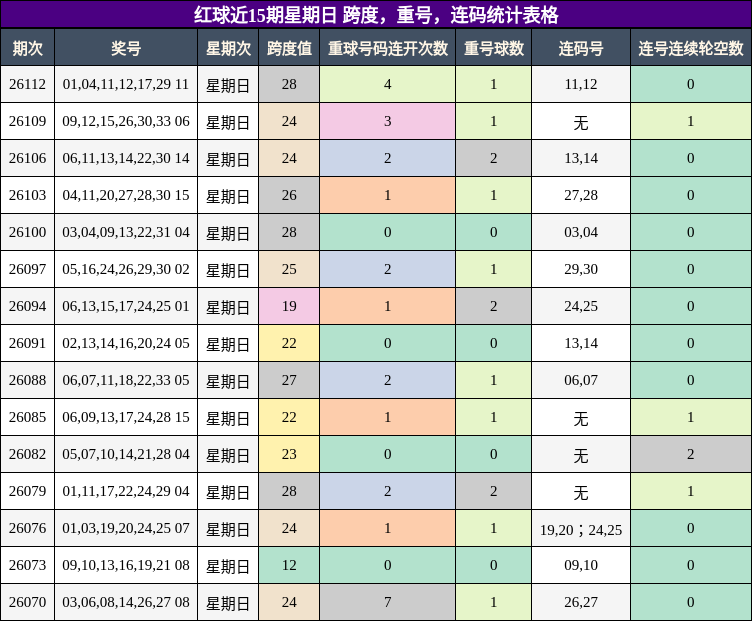Screen dimensions: 752x621
Task: Click repeat ball count 2 in row 26106
Action: tap(494, 158)
